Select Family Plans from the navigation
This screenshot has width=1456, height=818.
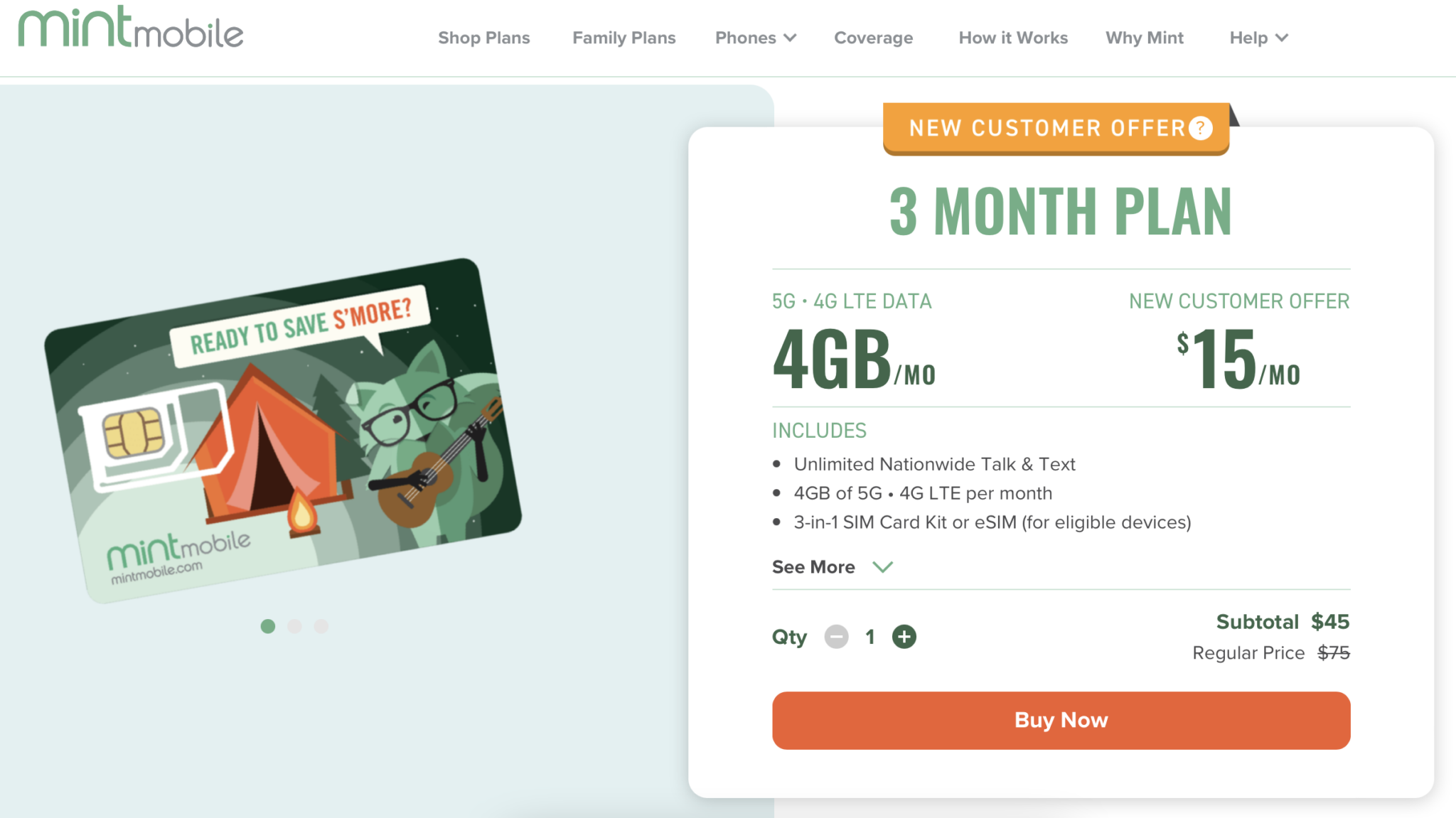click(623, 38)
